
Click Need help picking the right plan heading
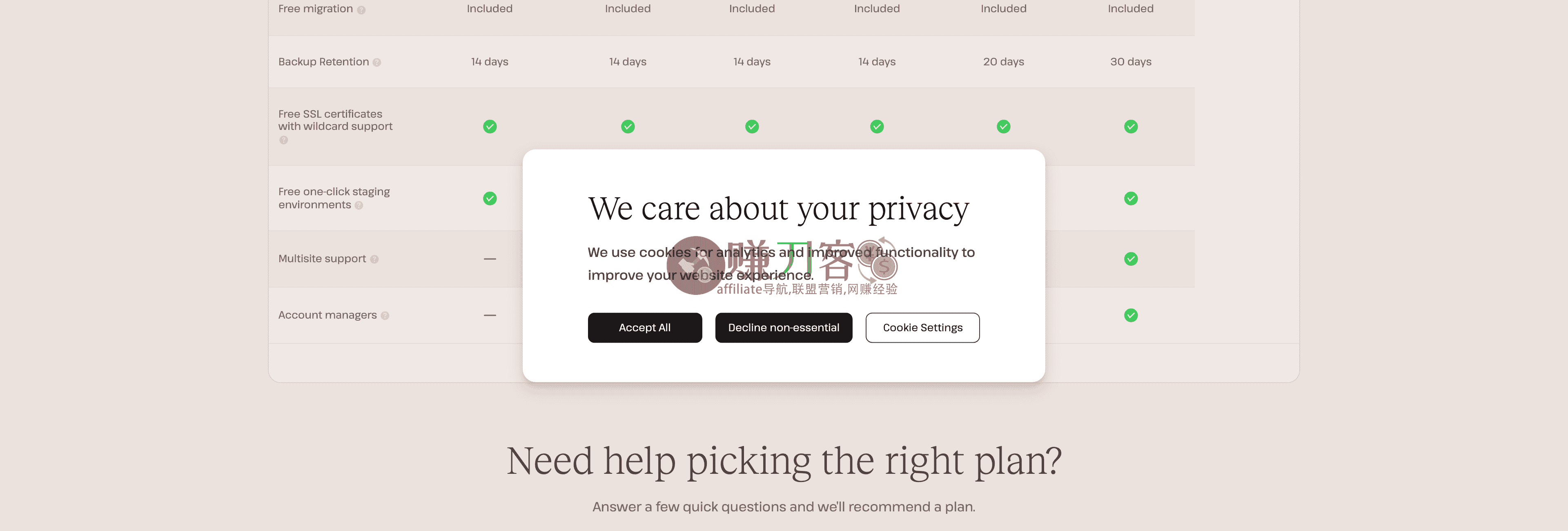(784, 461)
